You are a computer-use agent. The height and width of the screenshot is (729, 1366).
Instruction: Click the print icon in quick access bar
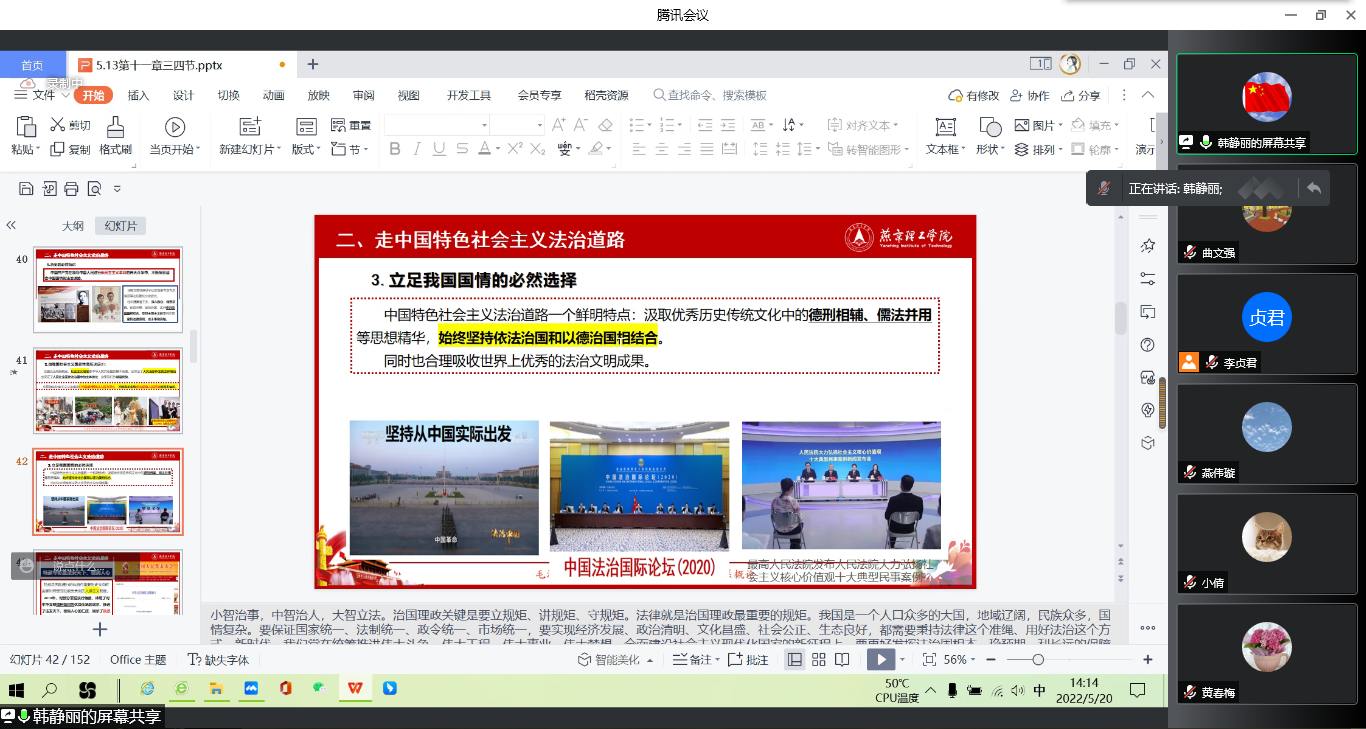click(x=71, y=189)
